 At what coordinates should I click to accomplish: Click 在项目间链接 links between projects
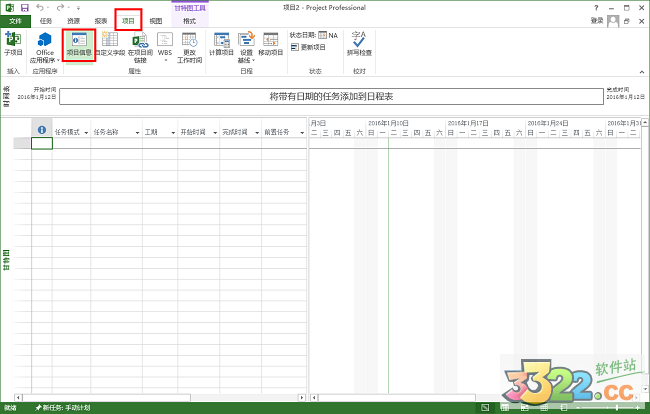tap(140, 47)
